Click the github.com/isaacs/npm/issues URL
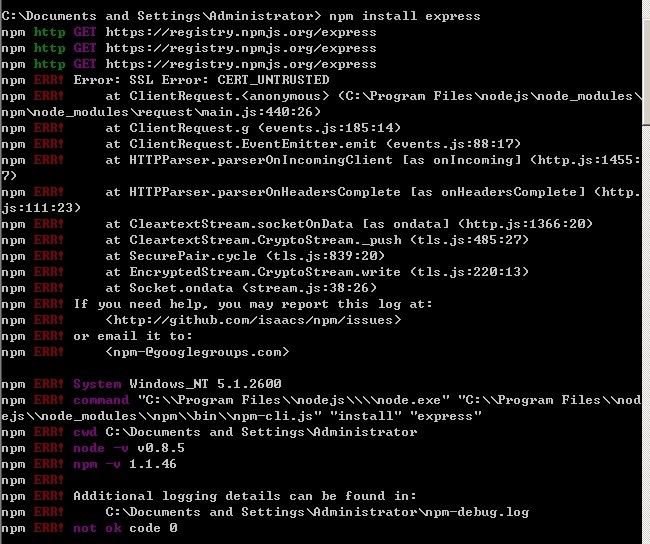Image resolution: width=650 pixels, height=544 pixels. click(253, 320)
